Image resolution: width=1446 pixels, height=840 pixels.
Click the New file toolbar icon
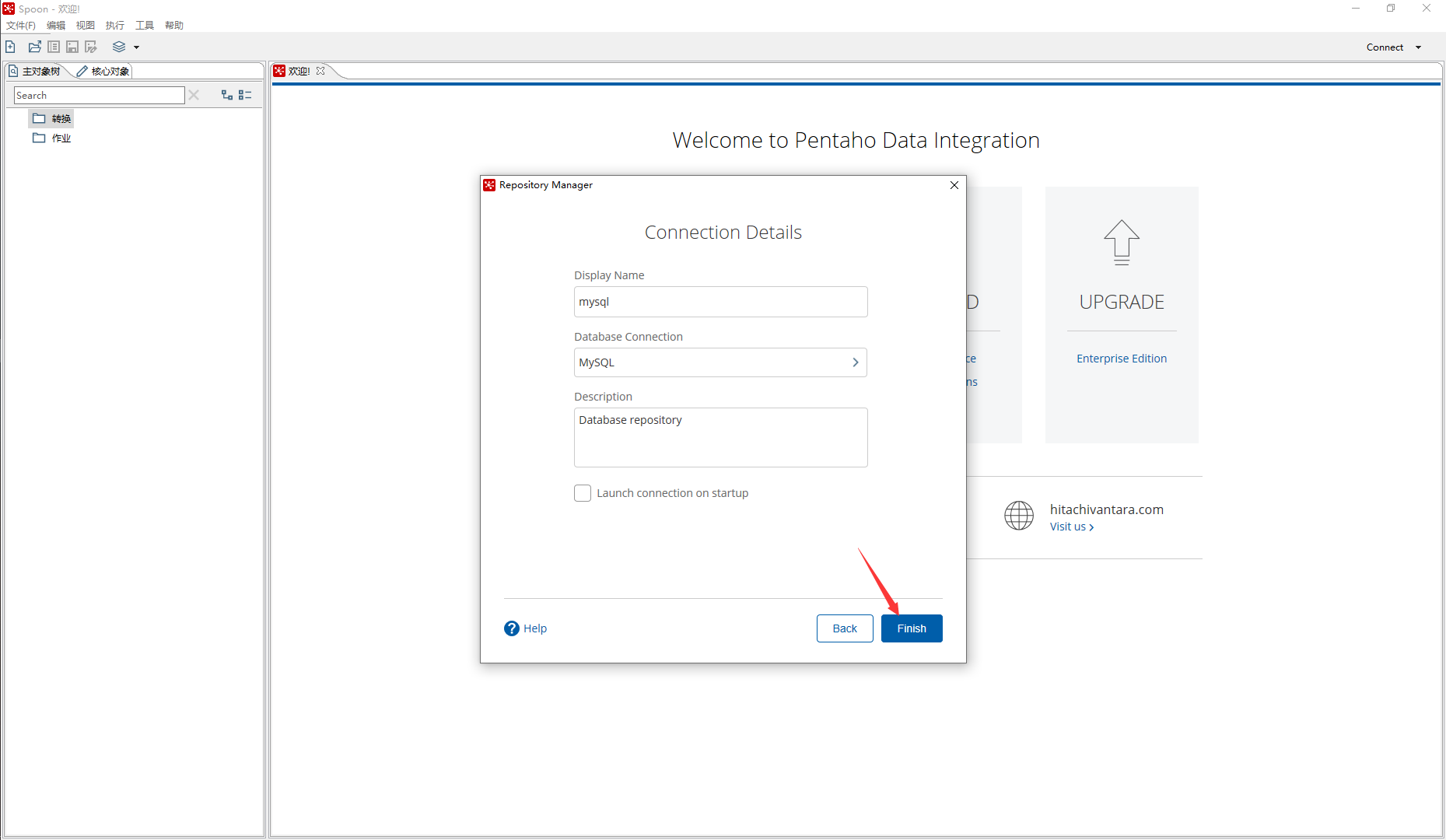[11, 47]
